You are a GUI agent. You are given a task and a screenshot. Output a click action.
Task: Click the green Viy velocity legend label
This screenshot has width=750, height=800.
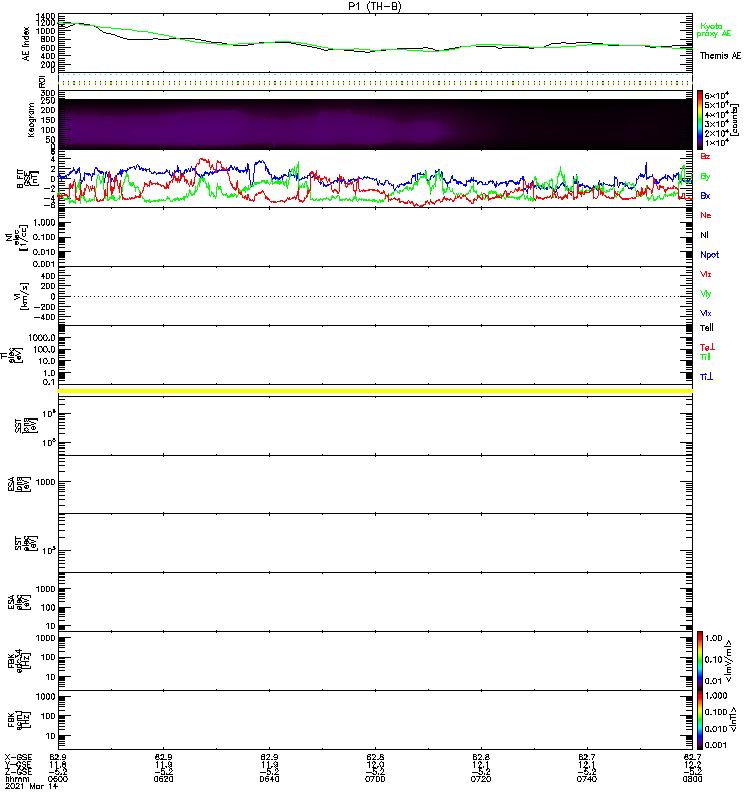[x=707, y=293]
